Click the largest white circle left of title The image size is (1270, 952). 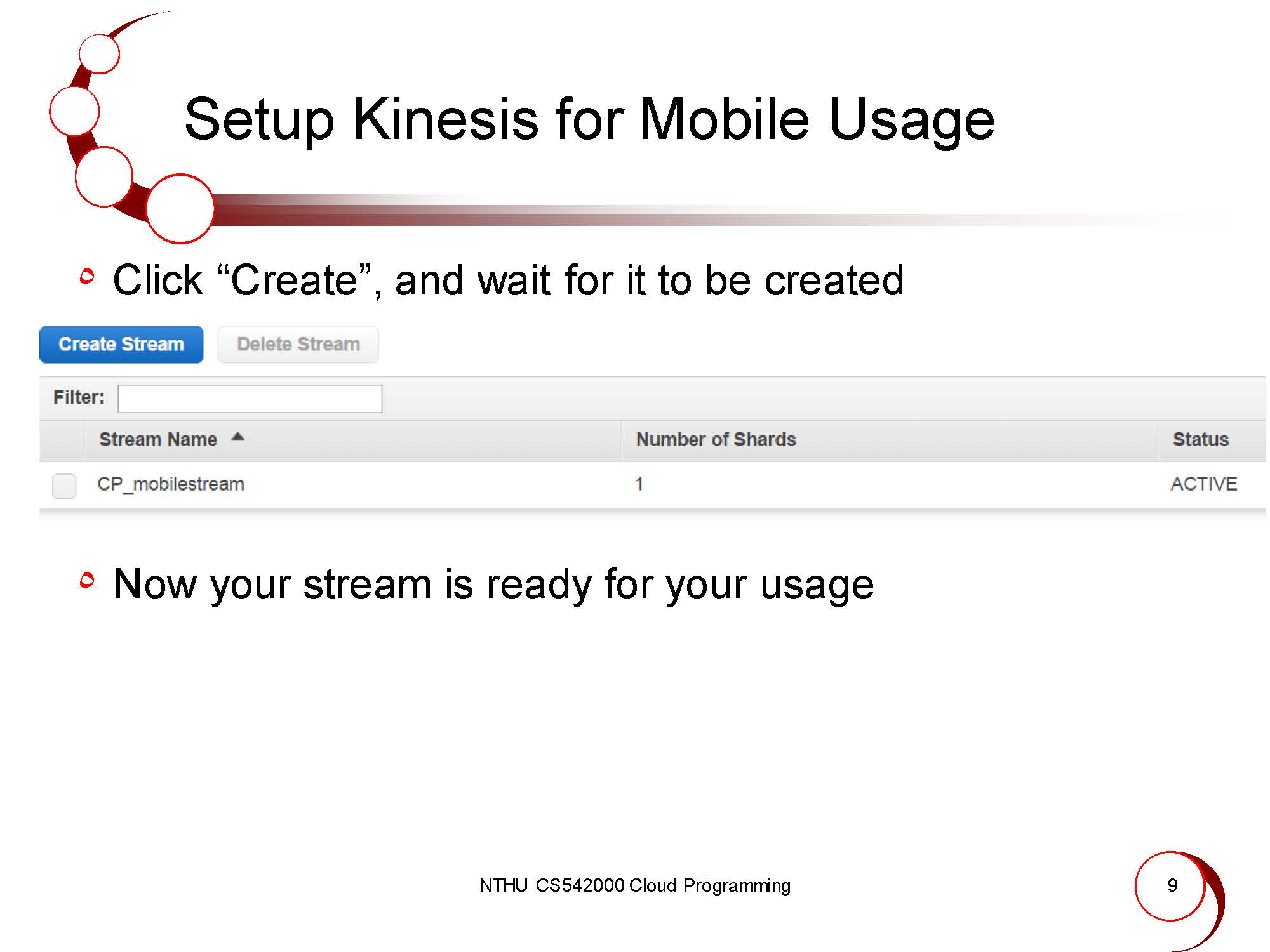pyautogui.click(x=180, y=209)
